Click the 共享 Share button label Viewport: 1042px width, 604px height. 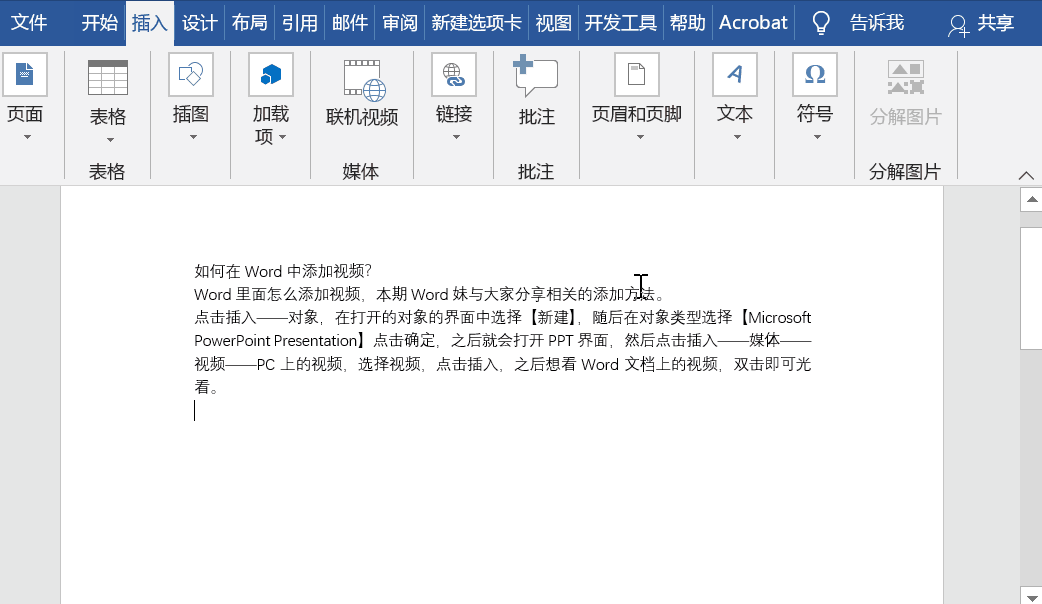pos(995,23)
